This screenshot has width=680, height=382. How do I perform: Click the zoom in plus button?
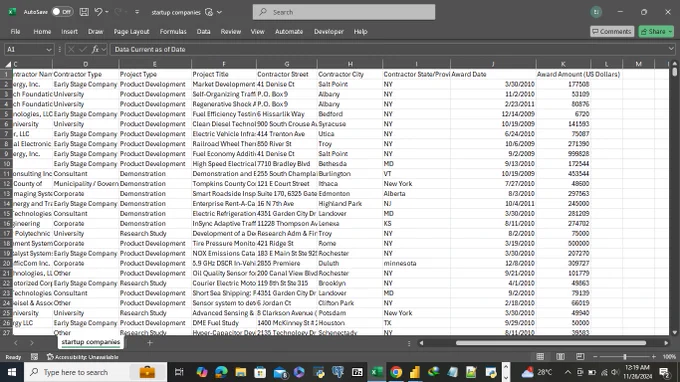click(x=654, y=356)
